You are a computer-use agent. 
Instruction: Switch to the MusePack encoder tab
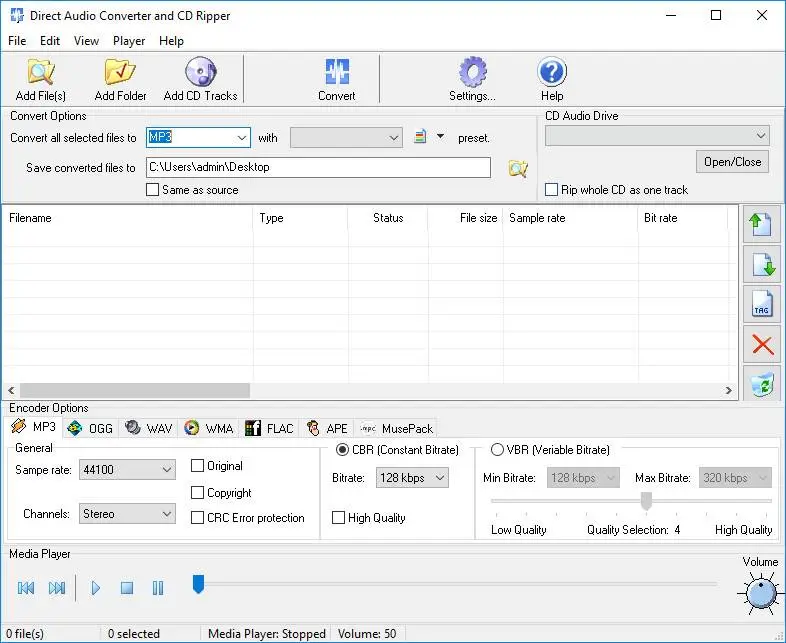coord(397,428)
